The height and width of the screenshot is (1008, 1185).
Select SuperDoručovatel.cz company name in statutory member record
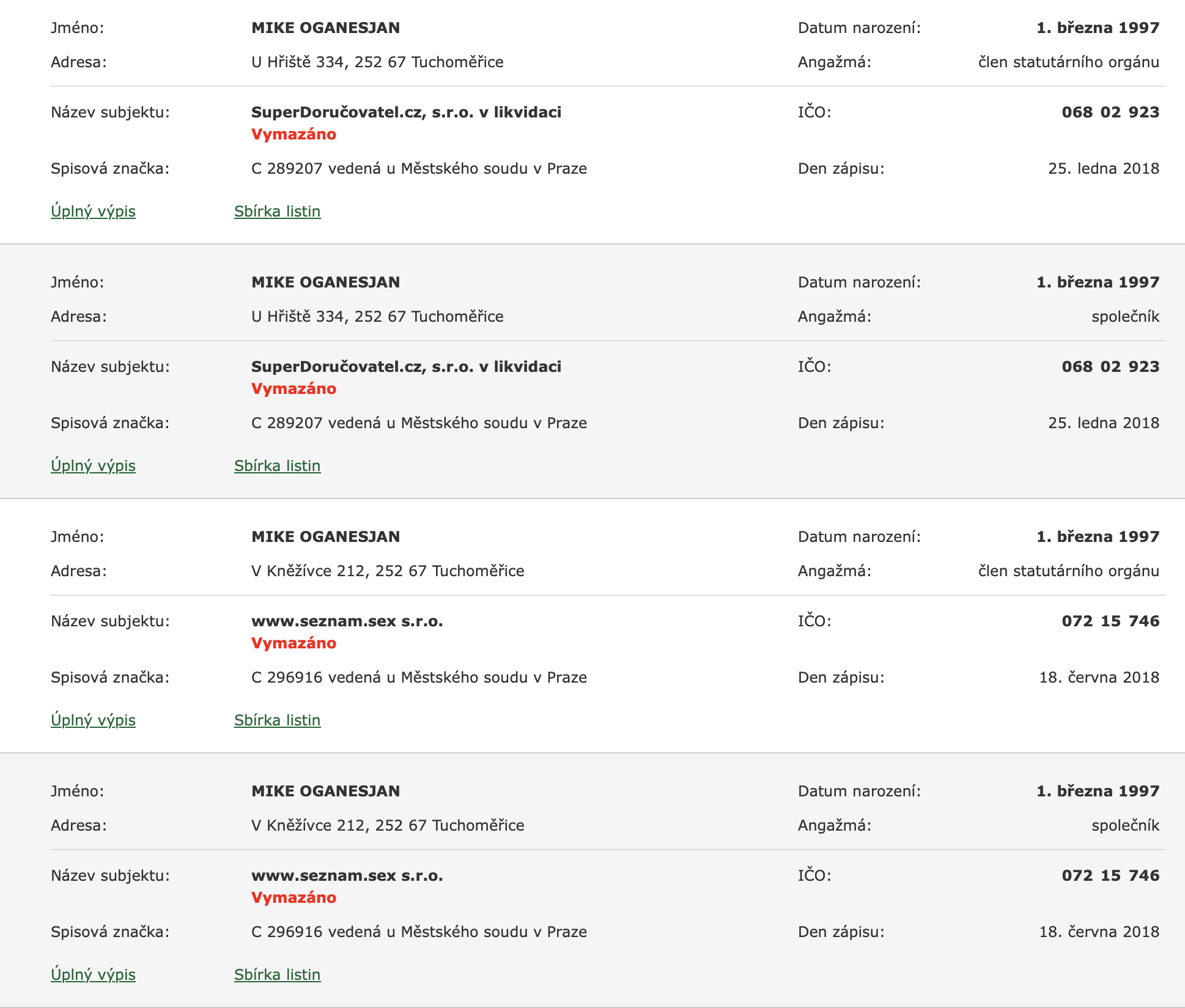click(406, 112)
